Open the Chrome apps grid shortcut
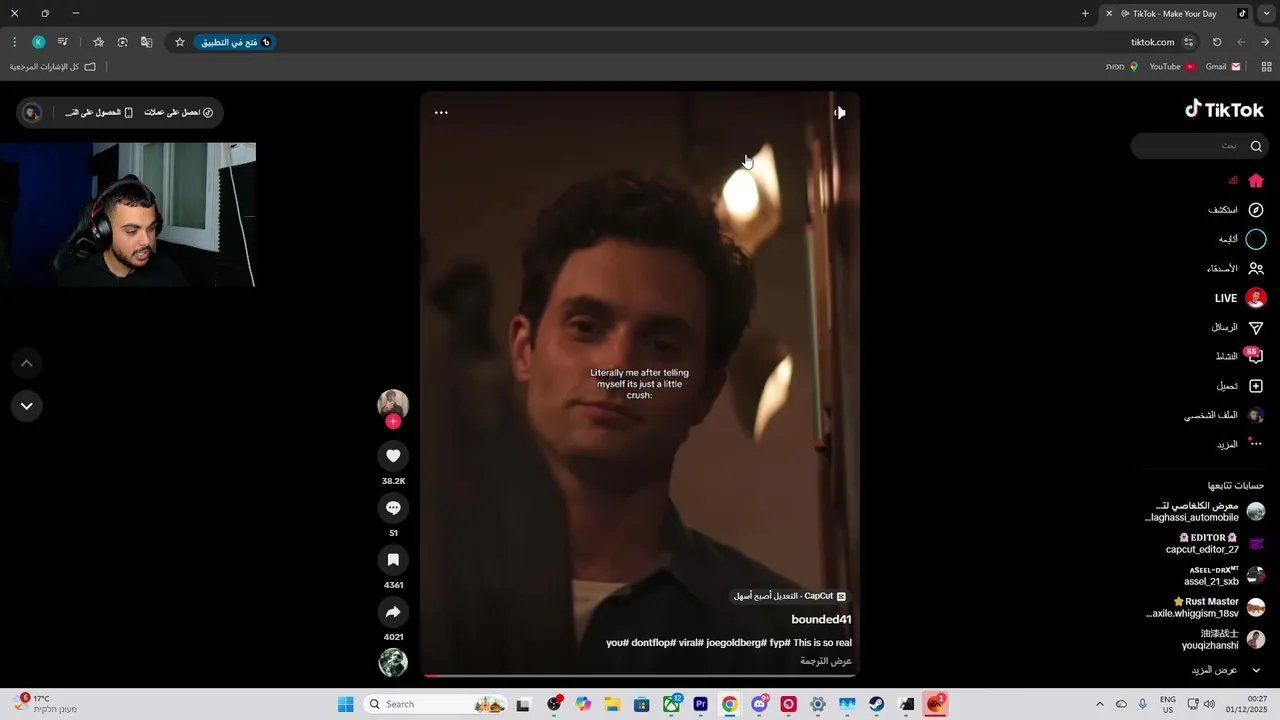This screenshot has width=1280, height=720. [1266, 66]
